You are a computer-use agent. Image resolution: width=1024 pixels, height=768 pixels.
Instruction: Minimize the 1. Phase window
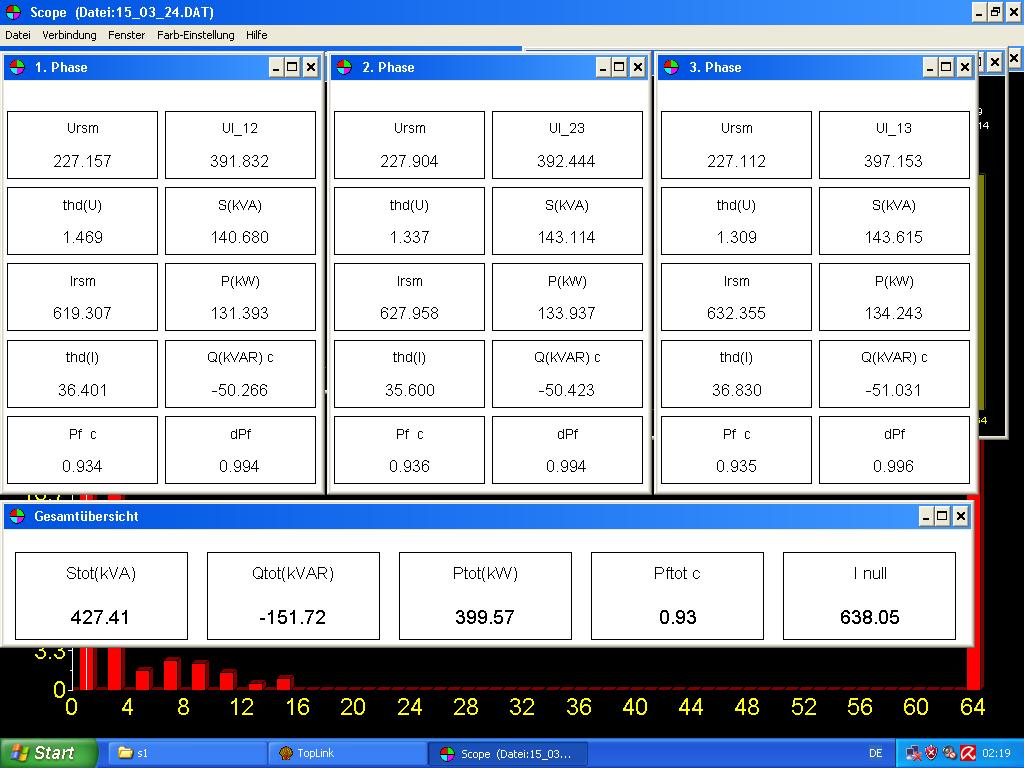pyautogui.click(x=276, y=67)
